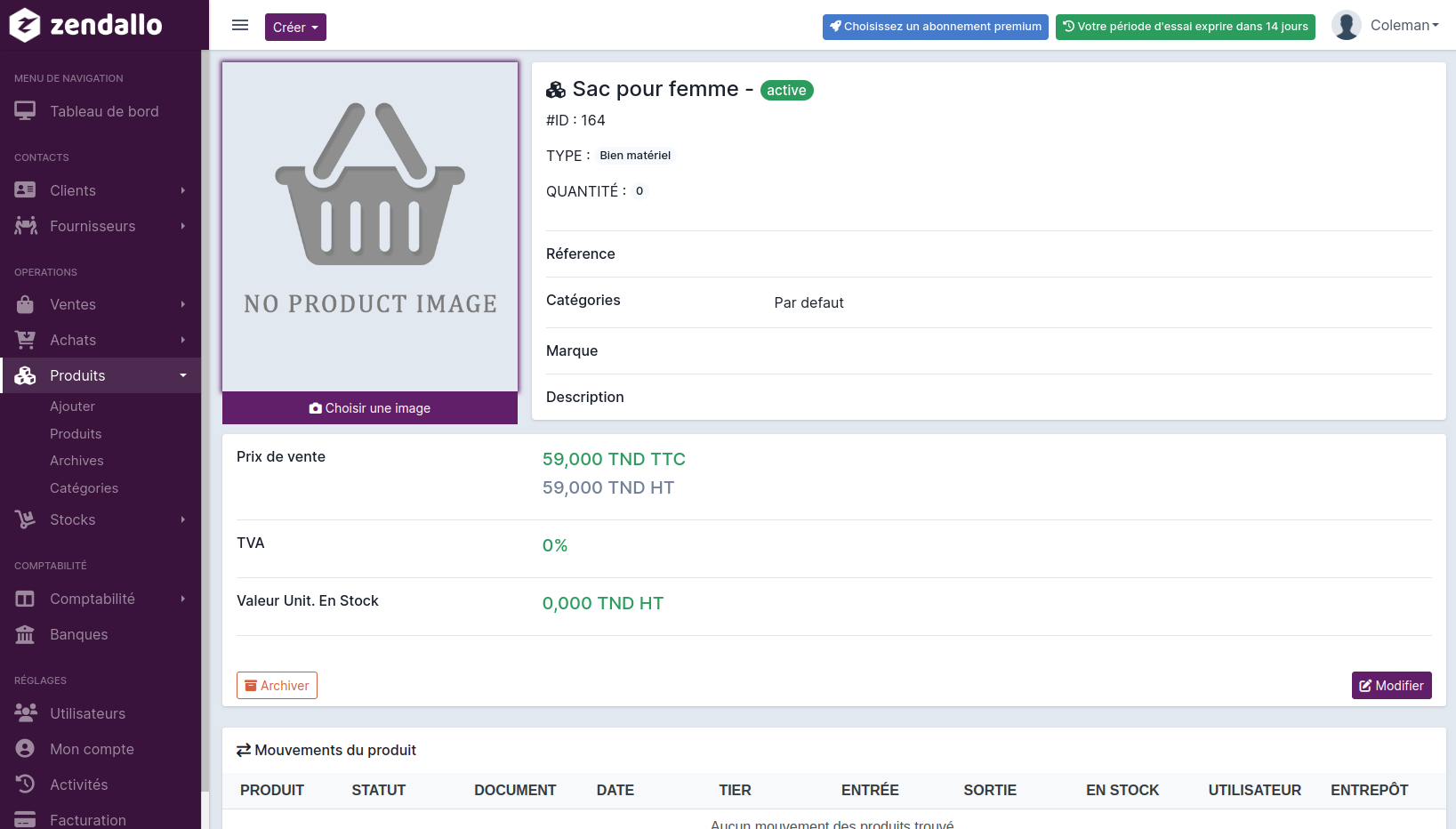
Task: Click the Mon compte user icon
Action: tap(25, 749)
